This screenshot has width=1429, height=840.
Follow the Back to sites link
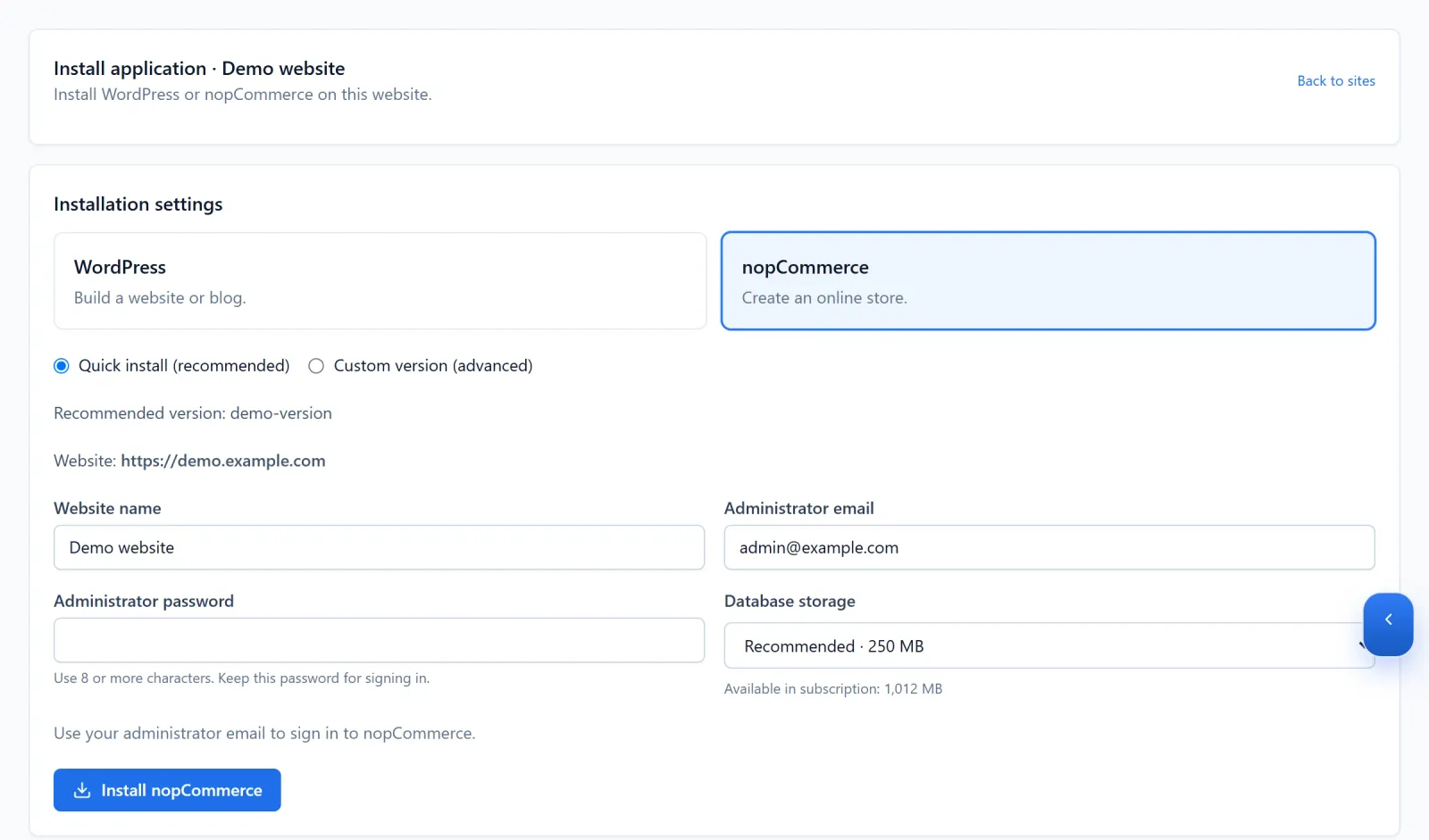[x=1336, y=81]
